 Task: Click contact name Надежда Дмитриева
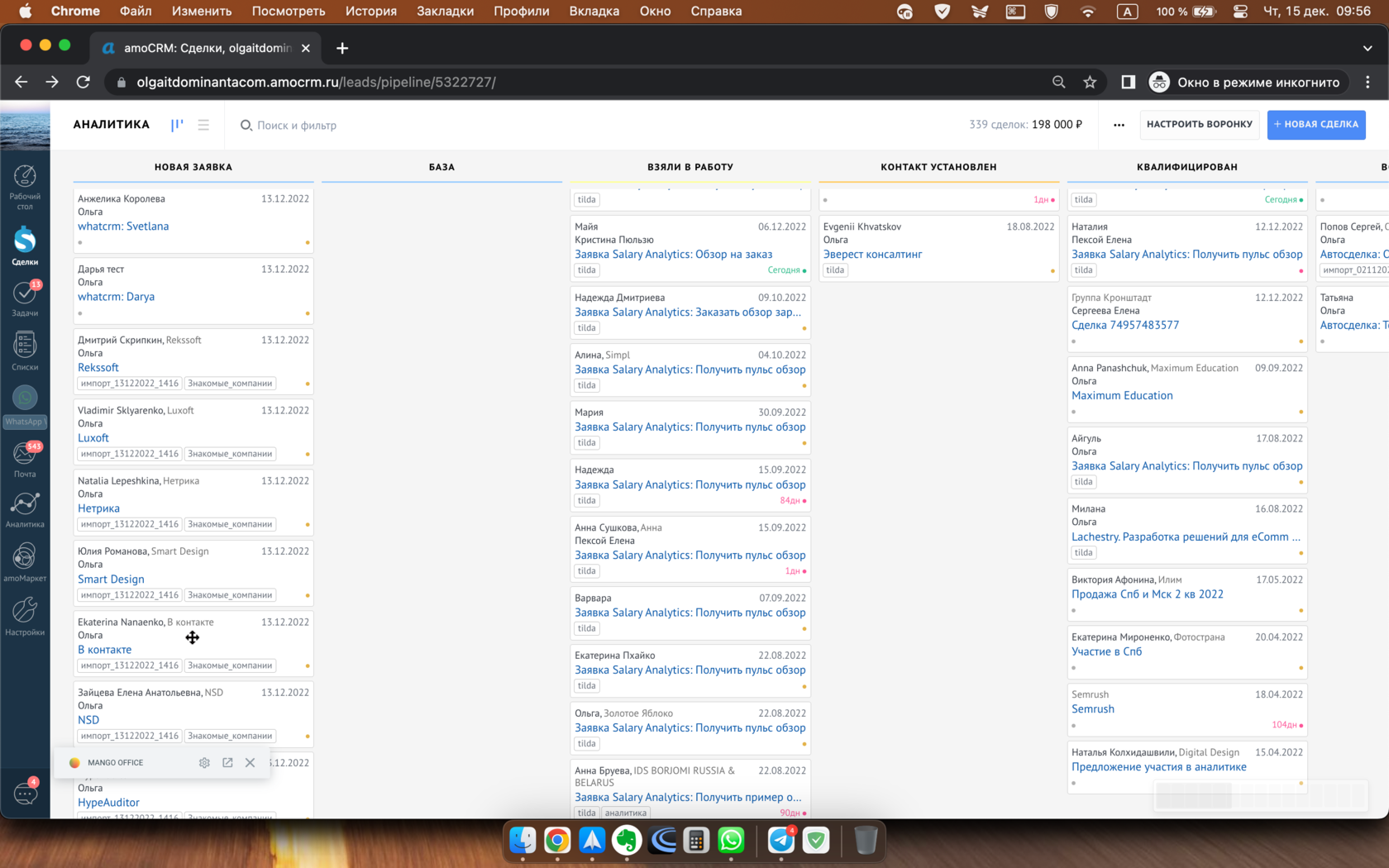pyautogui.click(x=620, y=298)
